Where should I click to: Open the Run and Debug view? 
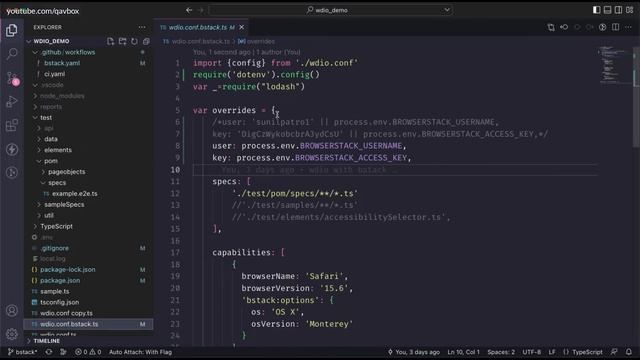(x=12, y=101)
